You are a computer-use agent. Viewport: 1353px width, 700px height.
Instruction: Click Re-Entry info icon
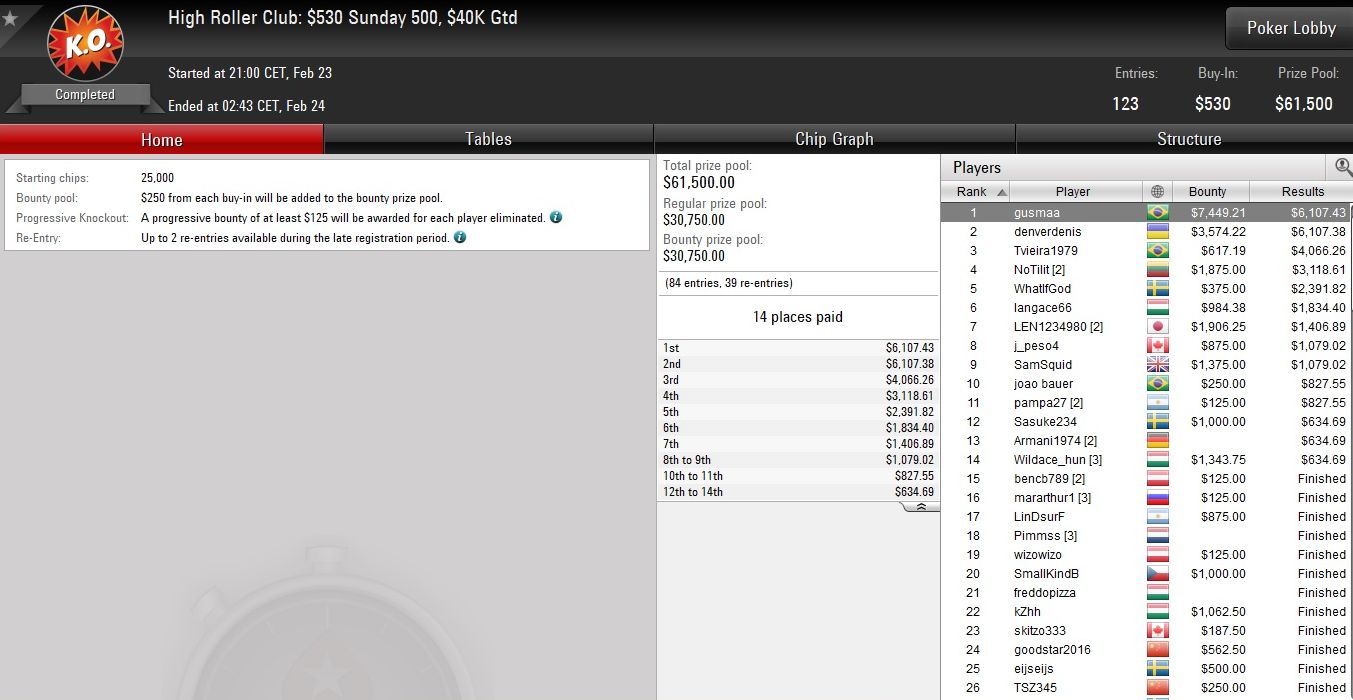pos(460,237)
